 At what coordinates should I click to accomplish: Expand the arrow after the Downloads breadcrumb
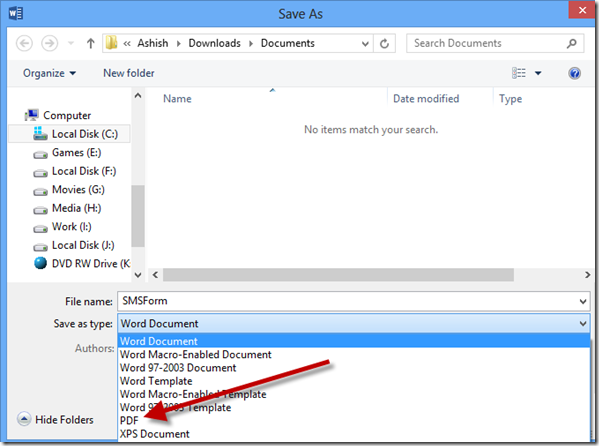(251, 44)
